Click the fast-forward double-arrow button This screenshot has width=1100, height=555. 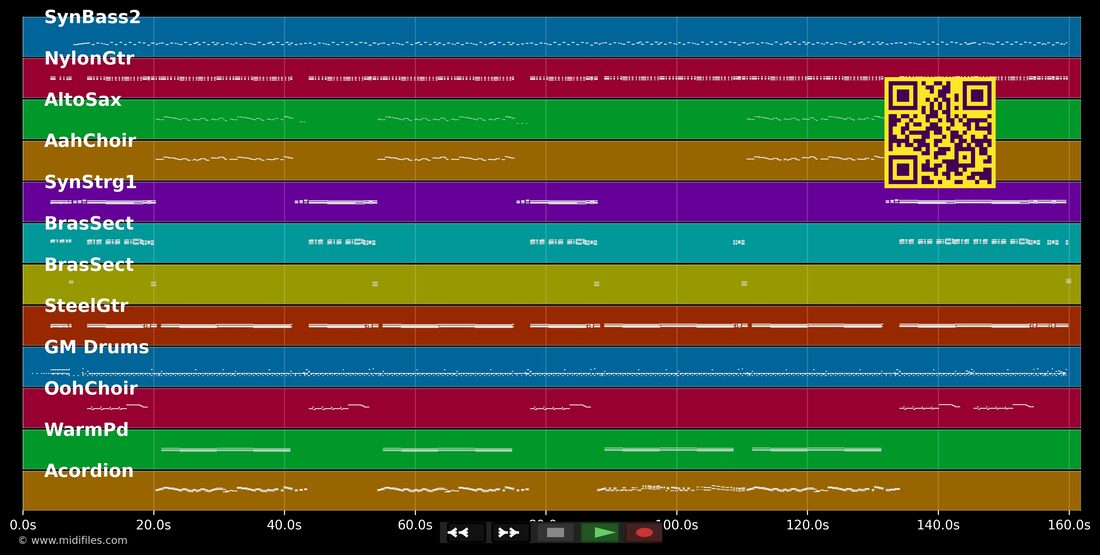[510, 533]
